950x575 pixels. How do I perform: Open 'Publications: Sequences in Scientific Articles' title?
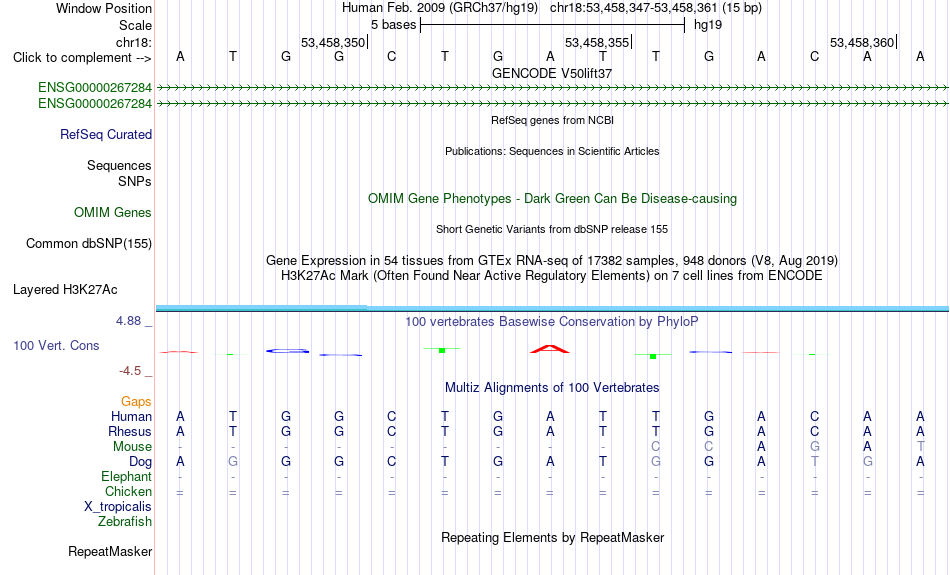(552, 151)
